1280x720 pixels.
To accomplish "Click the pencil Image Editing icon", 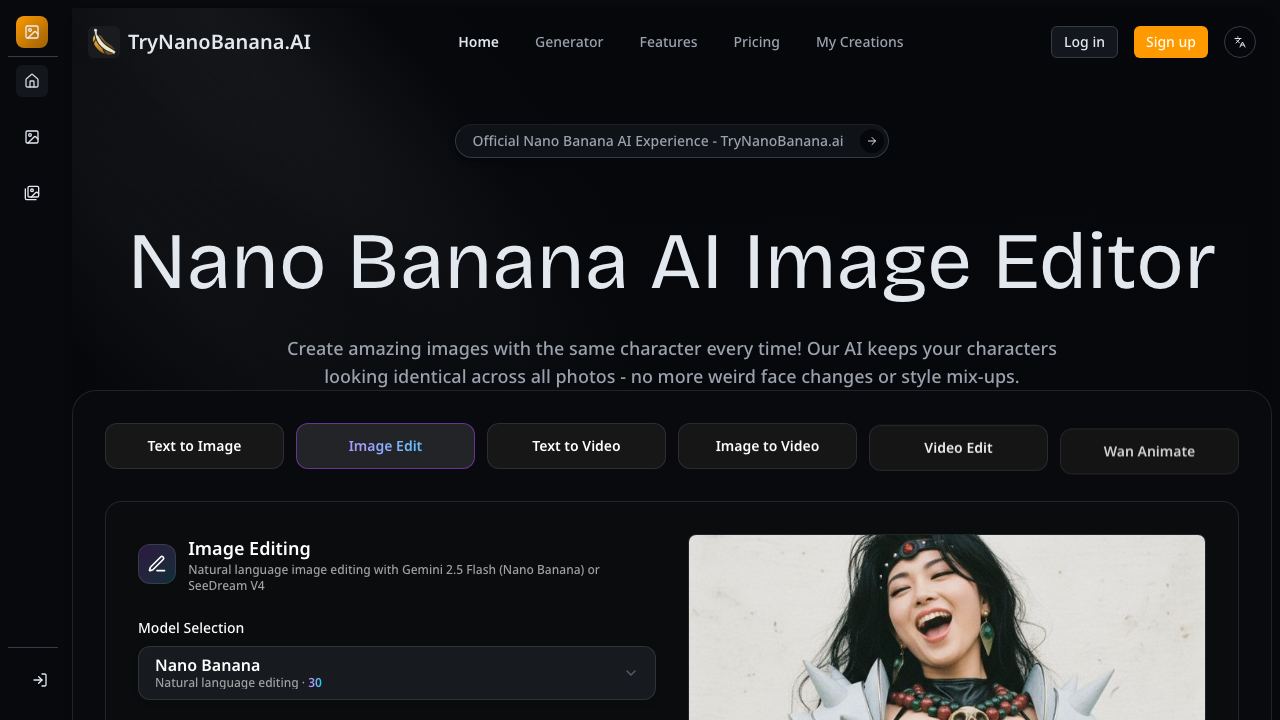I will [x=157, y=564].
